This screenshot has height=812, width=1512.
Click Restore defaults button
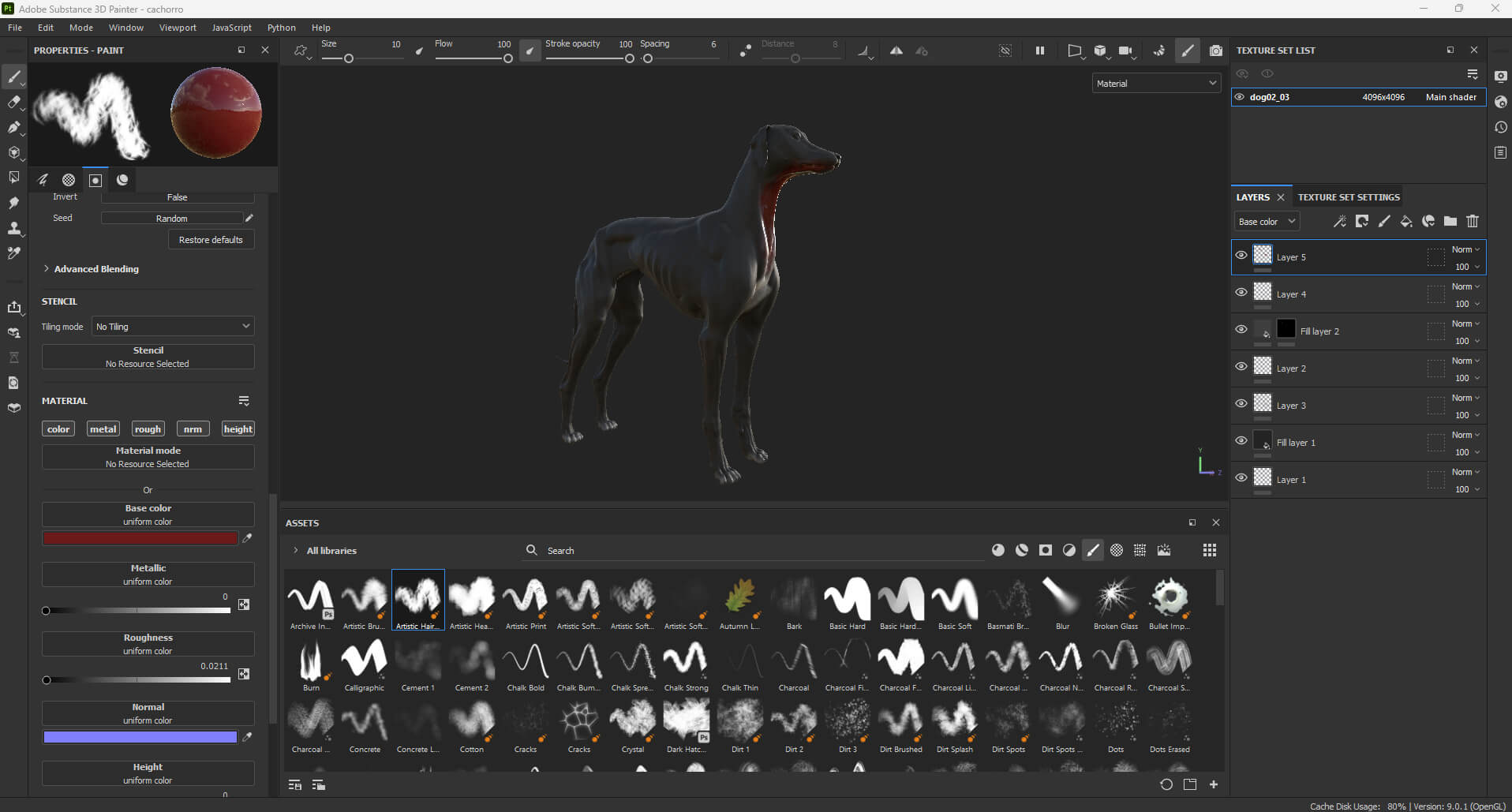coord(211,240)
